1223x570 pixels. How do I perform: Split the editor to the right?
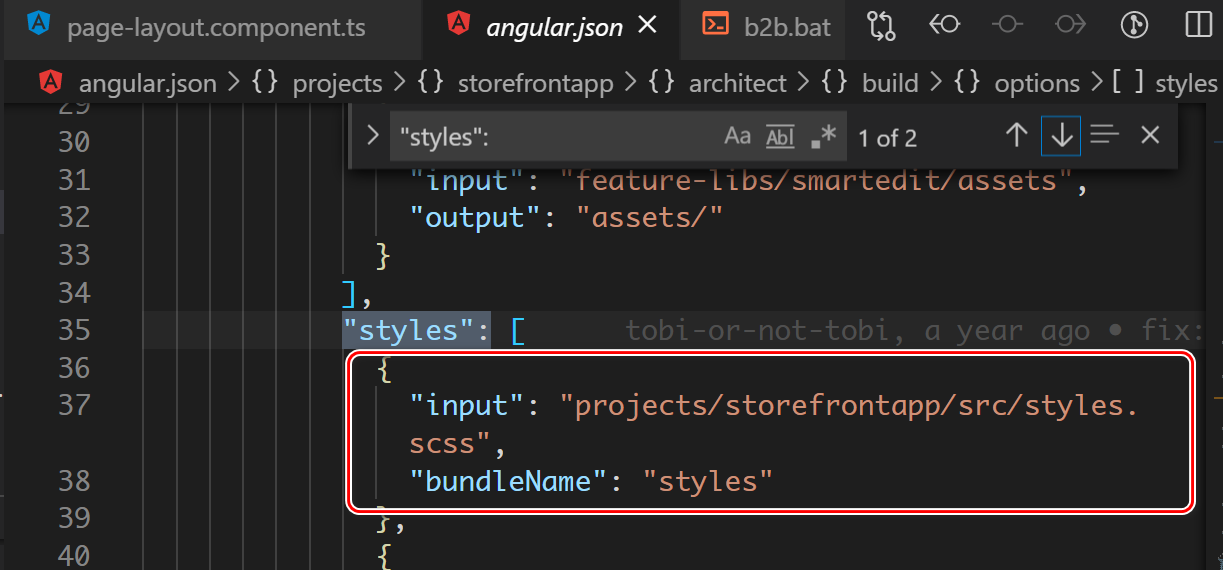1198,25
